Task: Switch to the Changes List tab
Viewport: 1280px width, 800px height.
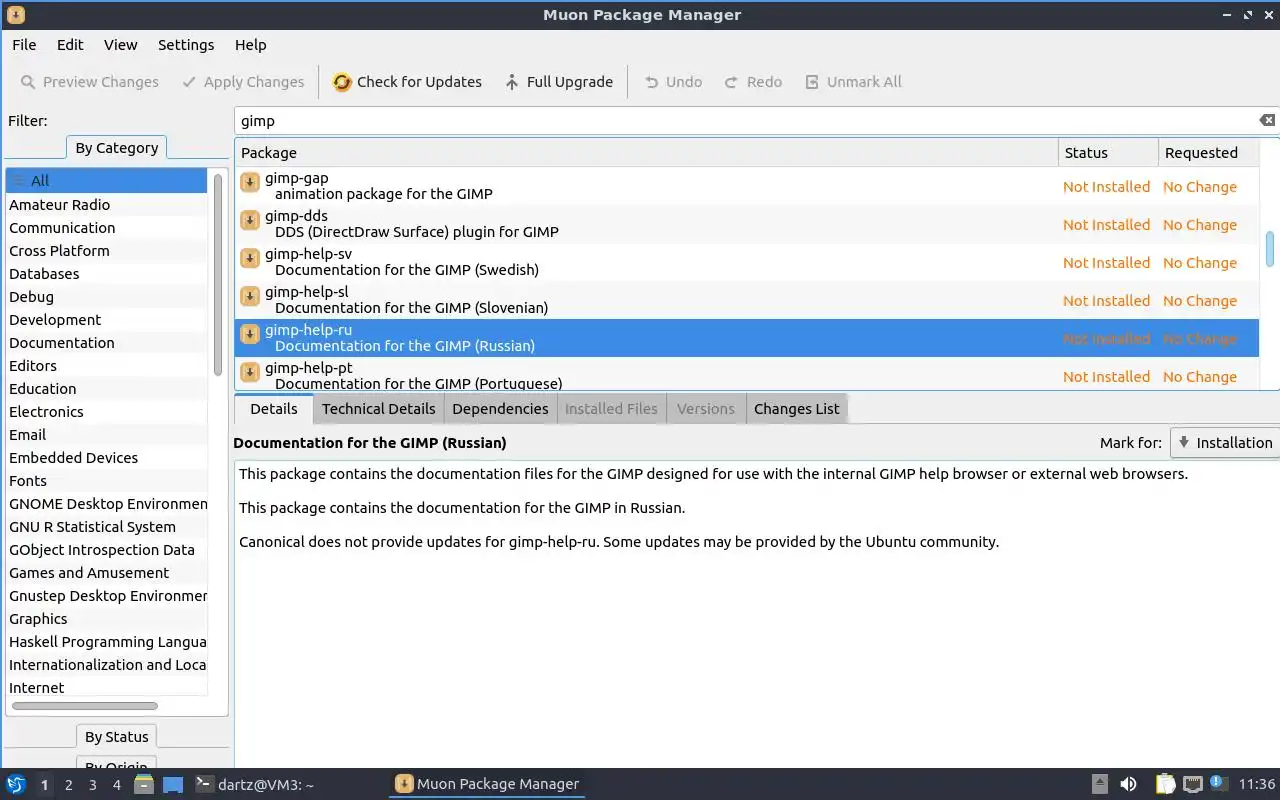Action: click(x=796, y=408)
